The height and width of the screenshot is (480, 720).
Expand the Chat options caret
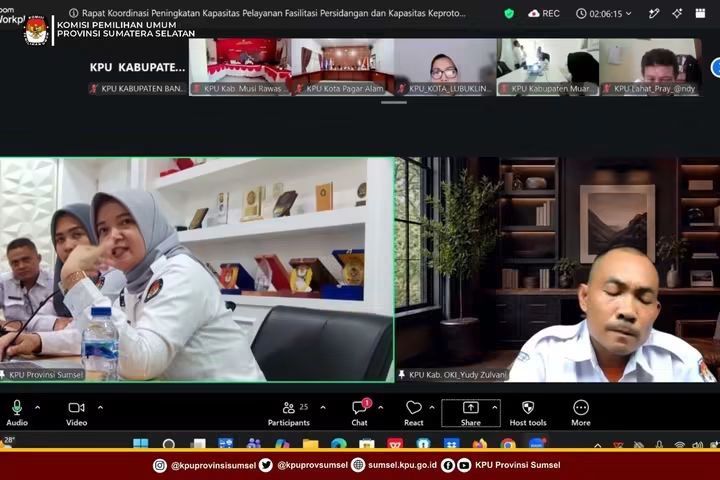[380, 407]
